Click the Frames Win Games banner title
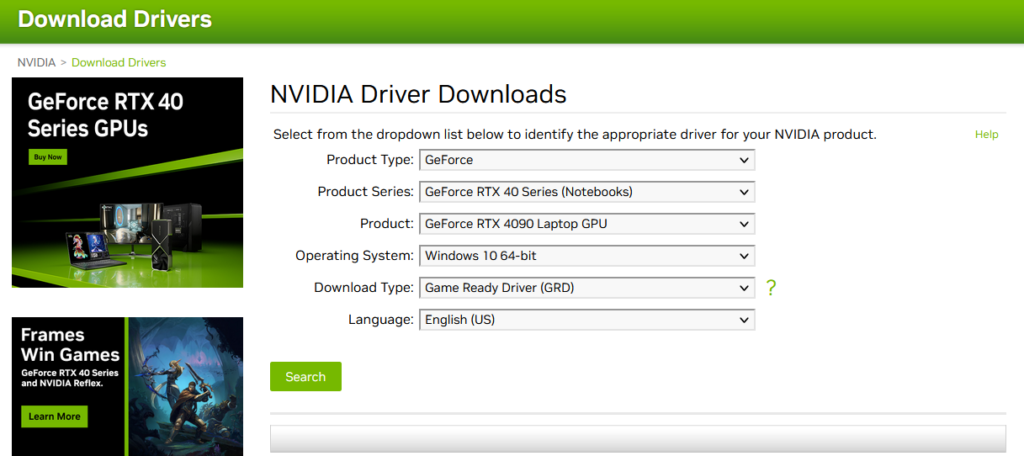This screenshot has height=456, width=1024. coord(70,345)
